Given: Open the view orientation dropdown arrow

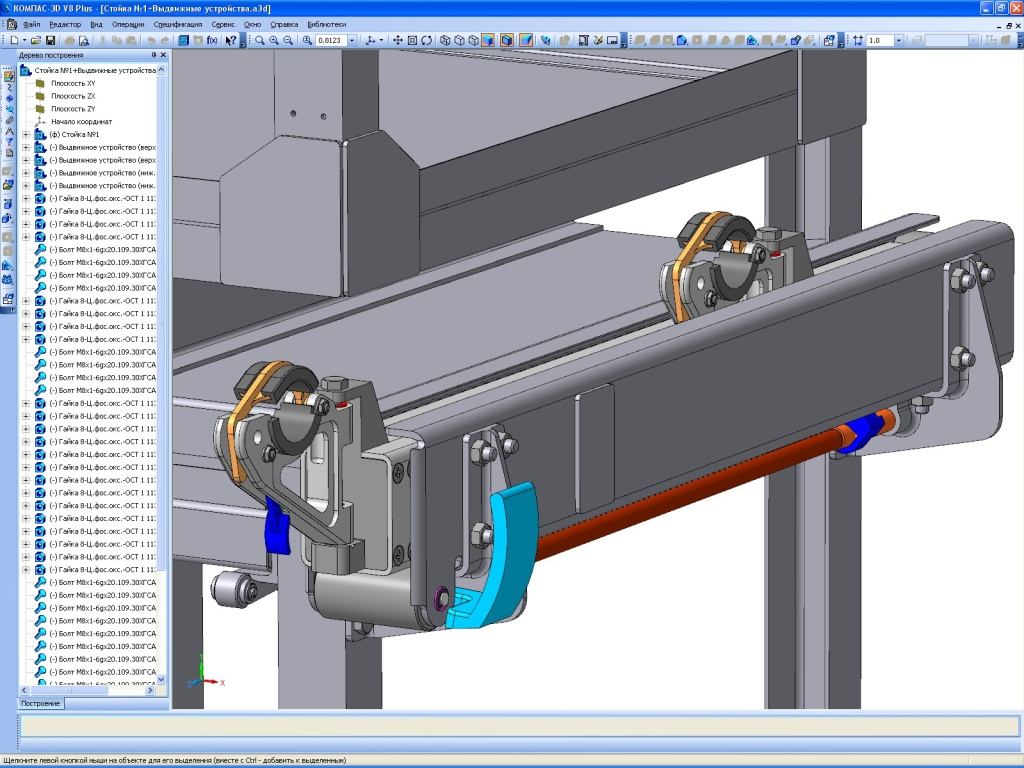Looking at the screenshot, I should (383, 40).
